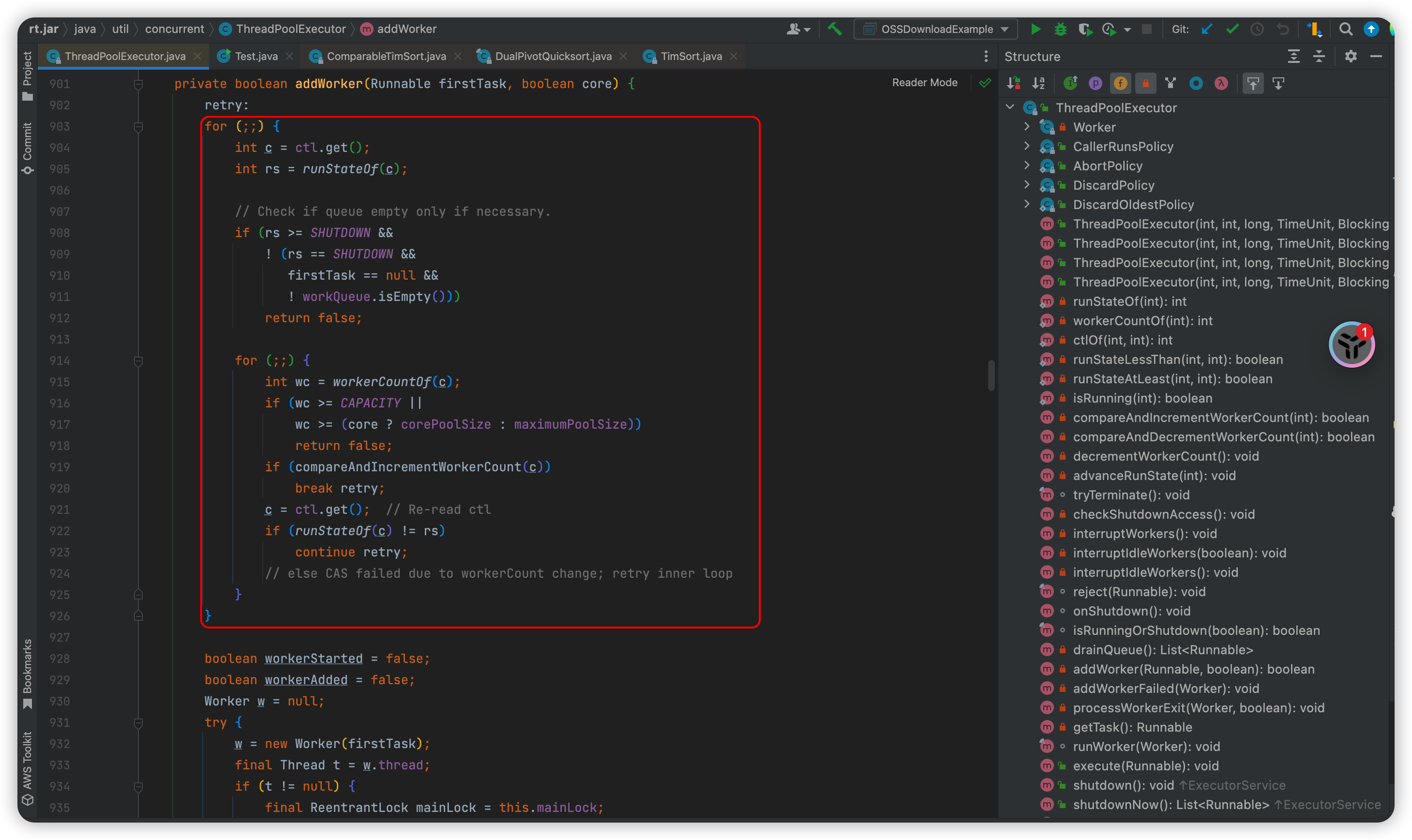The width and height of the screenshot is (1412, 840).
Task: Toggle Show Fields filter in Structure
Action: click(x=1120, y=84)
